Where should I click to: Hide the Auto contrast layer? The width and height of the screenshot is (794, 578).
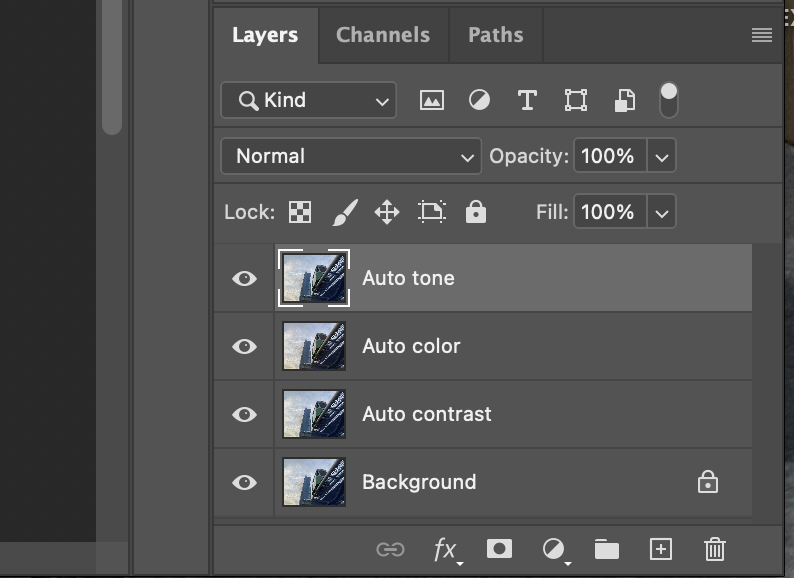pos(244,414)
